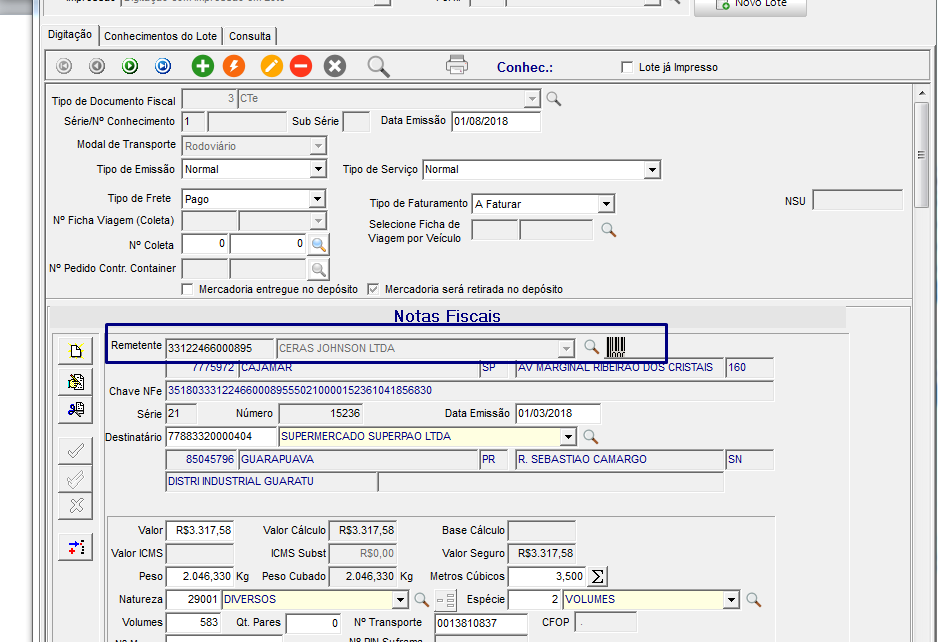Click the sigma button next to Metros Cúbicos
938x642 pixels.
(597, 577)
